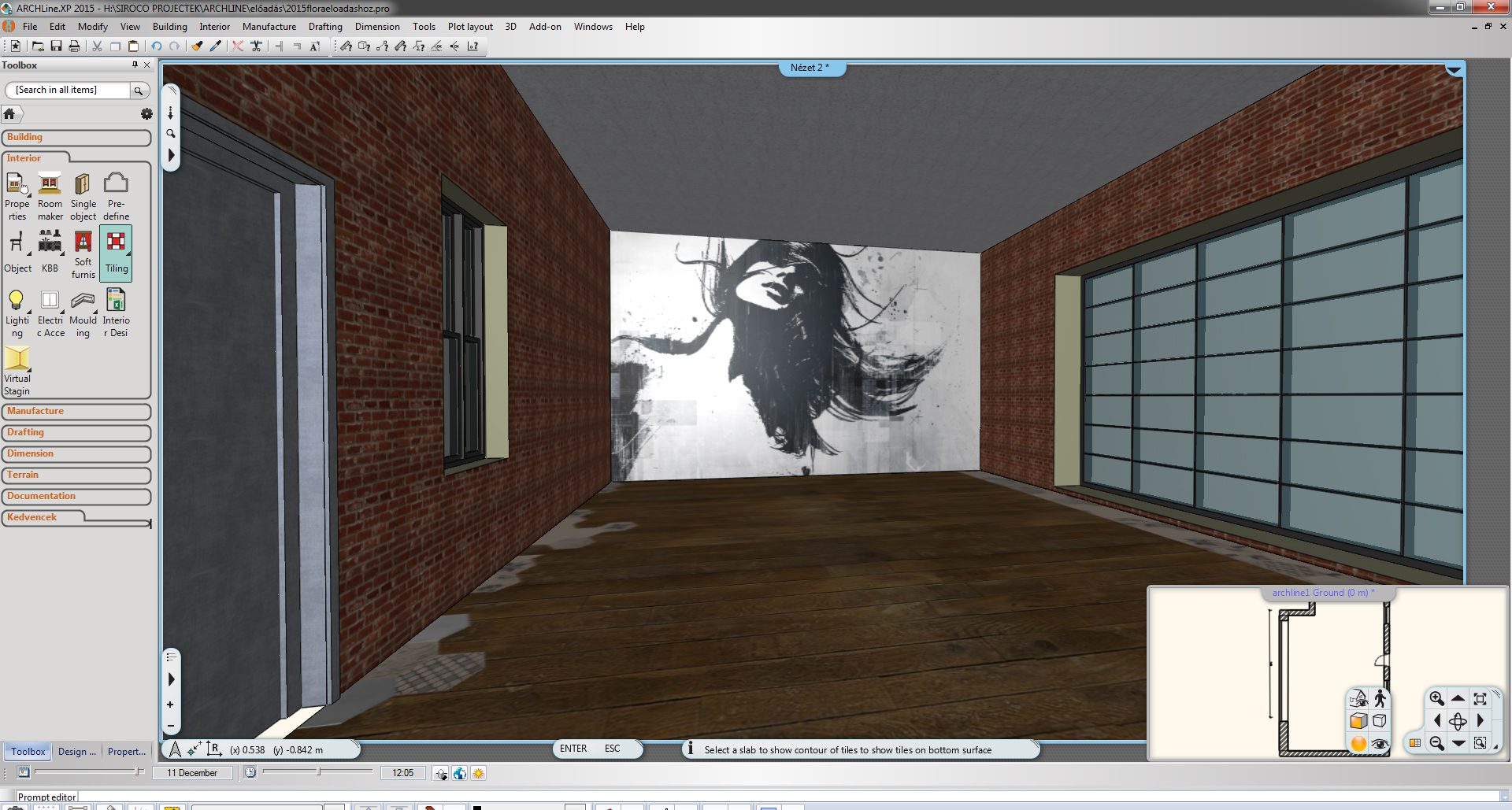Screen dimensions: 1512x810
Task: Open the interior Properties tool
Action: tap(17, 196)
